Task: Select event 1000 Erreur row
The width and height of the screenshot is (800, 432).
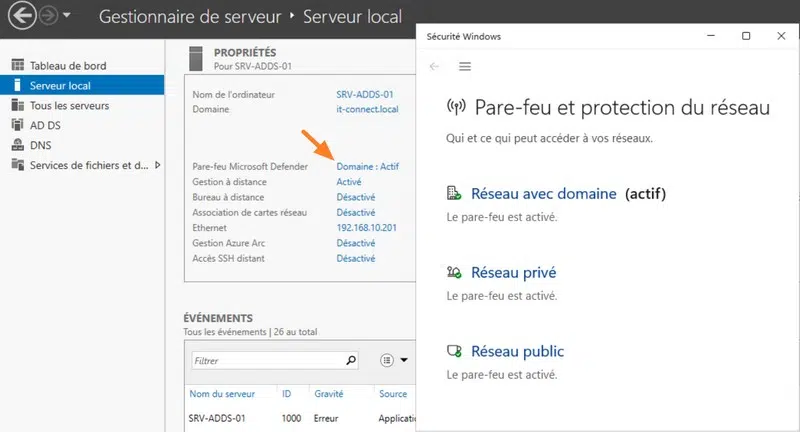Action: (x=301, y=418)
